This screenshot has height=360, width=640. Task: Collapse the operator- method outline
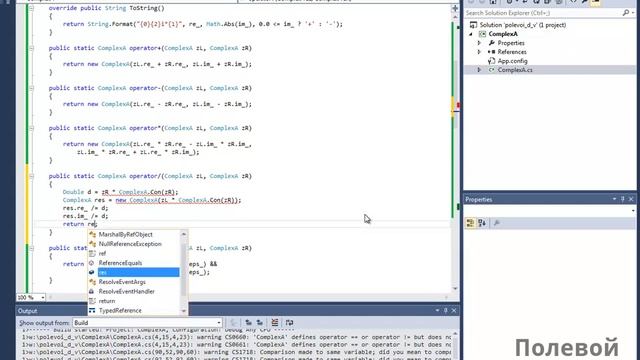[31, 88]
